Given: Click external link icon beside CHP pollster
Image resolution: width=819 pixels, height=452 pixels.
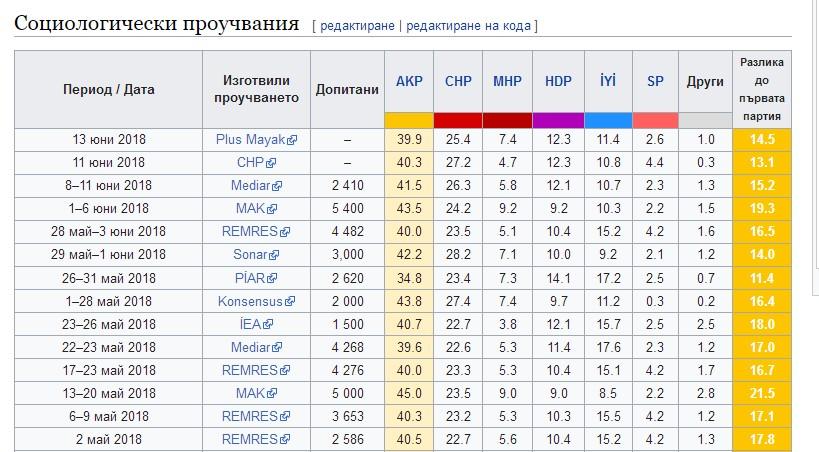Looking at the screenshot, I should (271, 163).
